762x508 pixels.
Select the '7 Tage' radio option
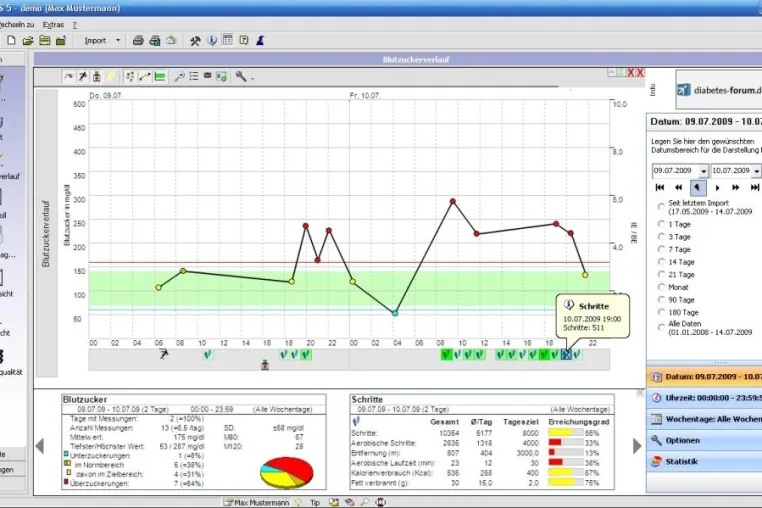(661, 249)
